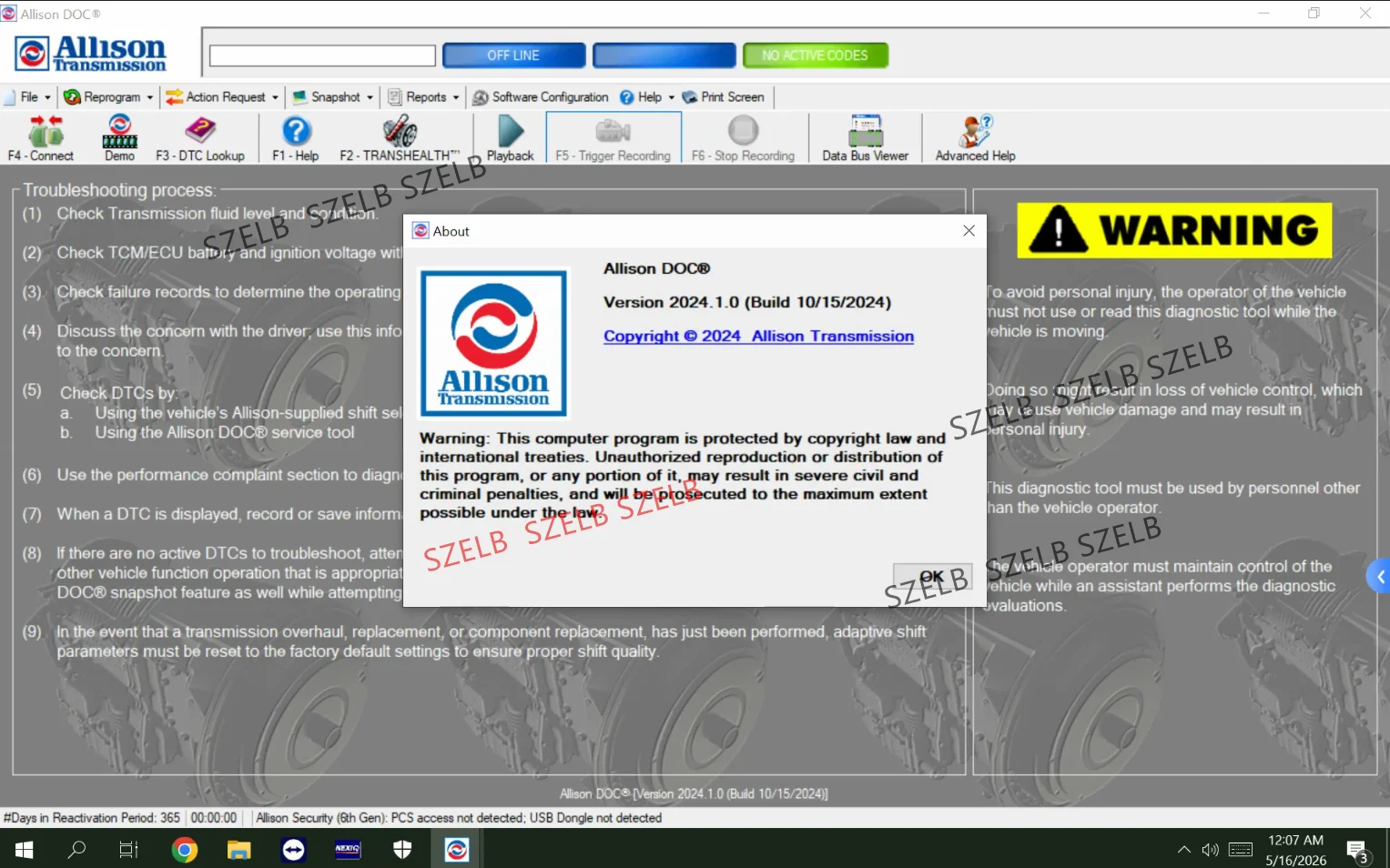The height and width of the screenshot is (868, 1390).
Task: Open the Action Request dropdown
Action: [222, 97]
